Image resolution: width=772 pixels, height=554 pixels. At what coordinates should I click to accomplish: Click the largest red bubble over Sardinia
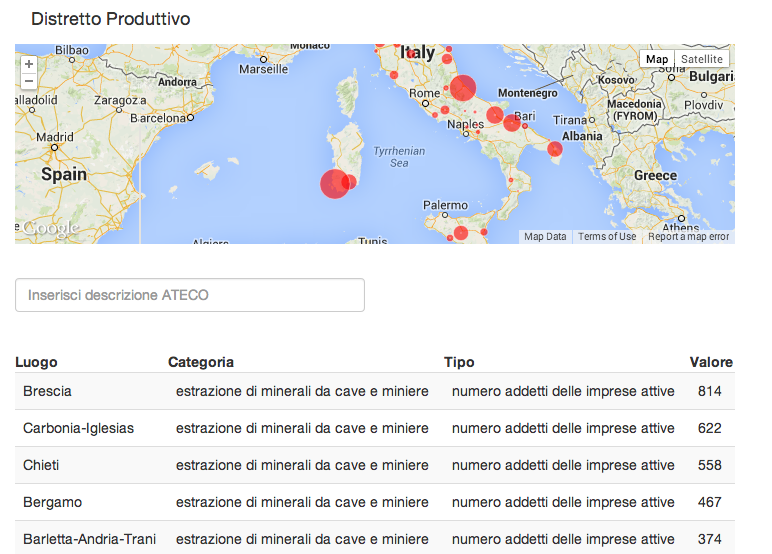(x=335, y=184)
